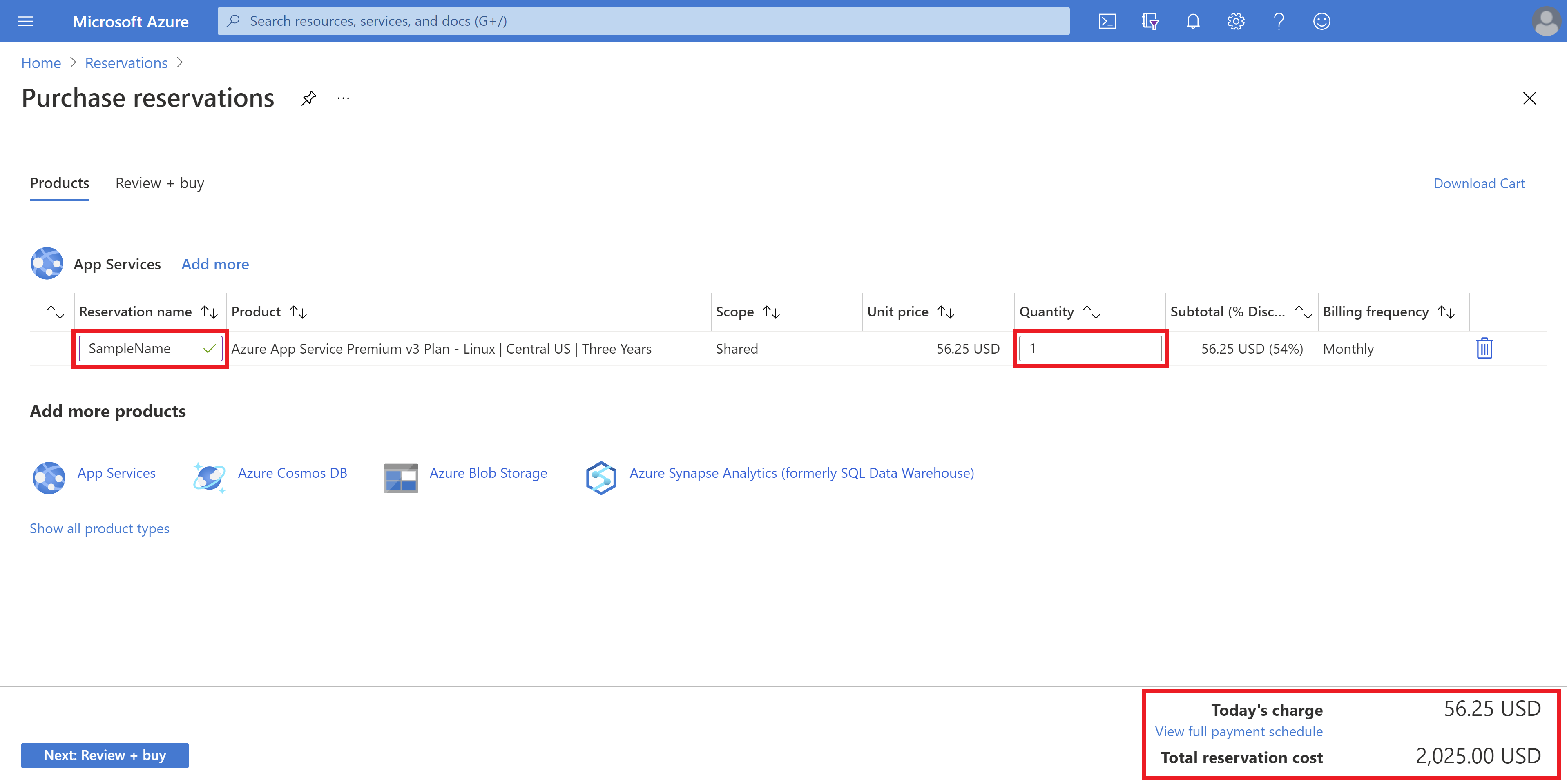Open the Azure Cosmos DB product icon
This screenshot has height=784, width=1567.
point(209,477)
